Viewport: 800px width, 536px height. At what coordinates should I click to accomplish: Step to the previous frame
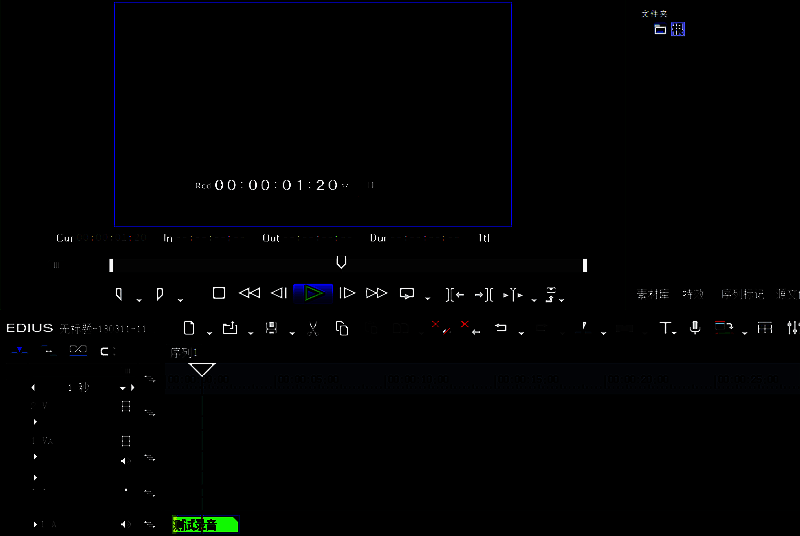(x=280, y=293)
